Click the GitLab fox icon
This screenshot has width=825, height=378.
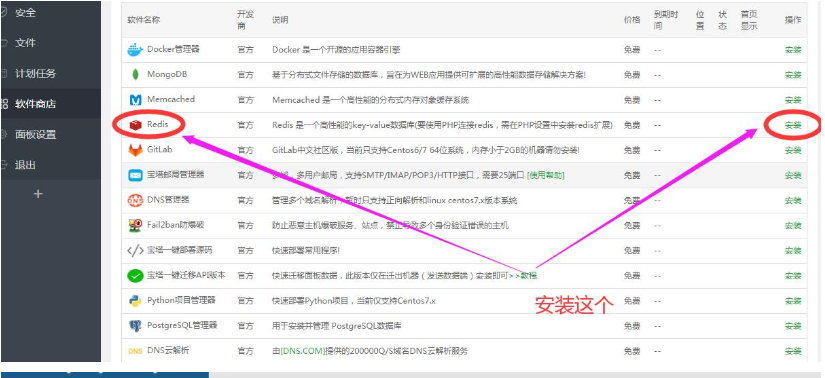click(135, 150)
